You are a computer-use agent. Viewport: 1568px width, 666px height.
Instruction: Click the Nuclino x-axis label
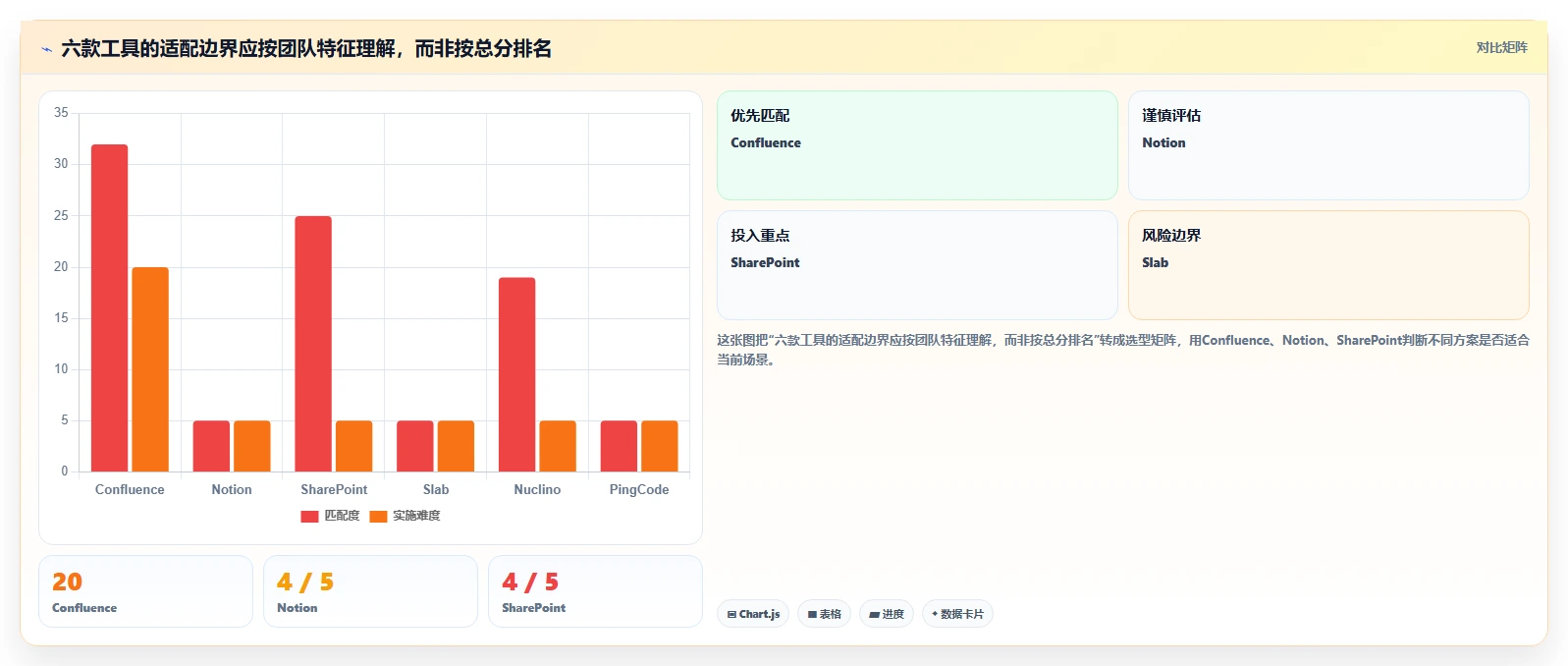click(537, 489)
